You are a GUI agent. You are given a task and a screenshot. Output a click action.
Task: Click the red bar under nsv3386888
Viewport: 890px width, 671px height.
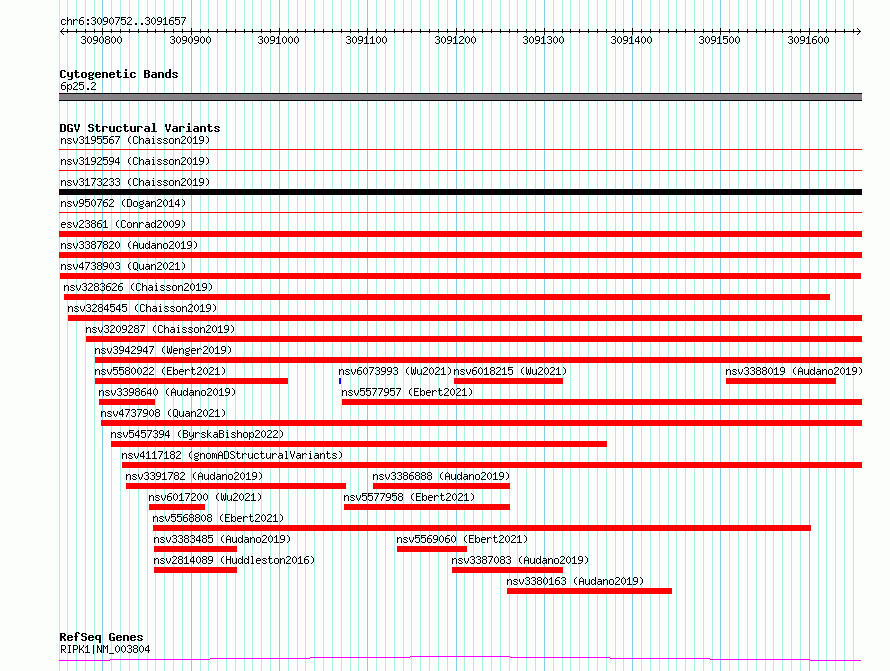(442, 486)
